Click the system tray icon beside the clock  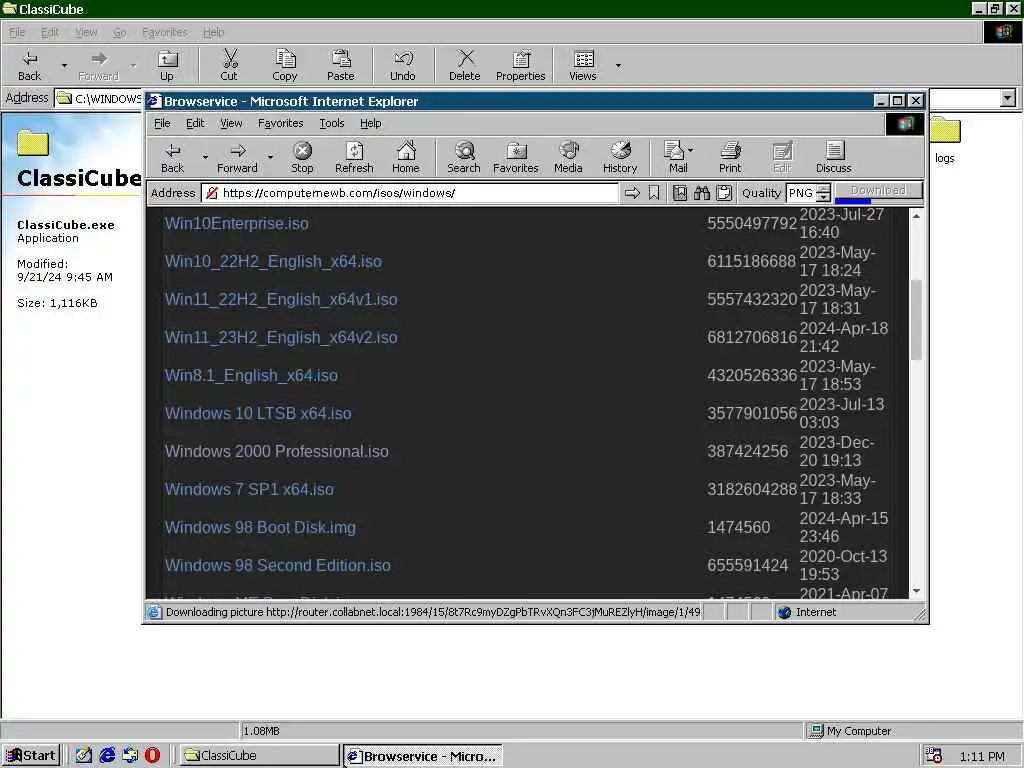pos(934,756)
